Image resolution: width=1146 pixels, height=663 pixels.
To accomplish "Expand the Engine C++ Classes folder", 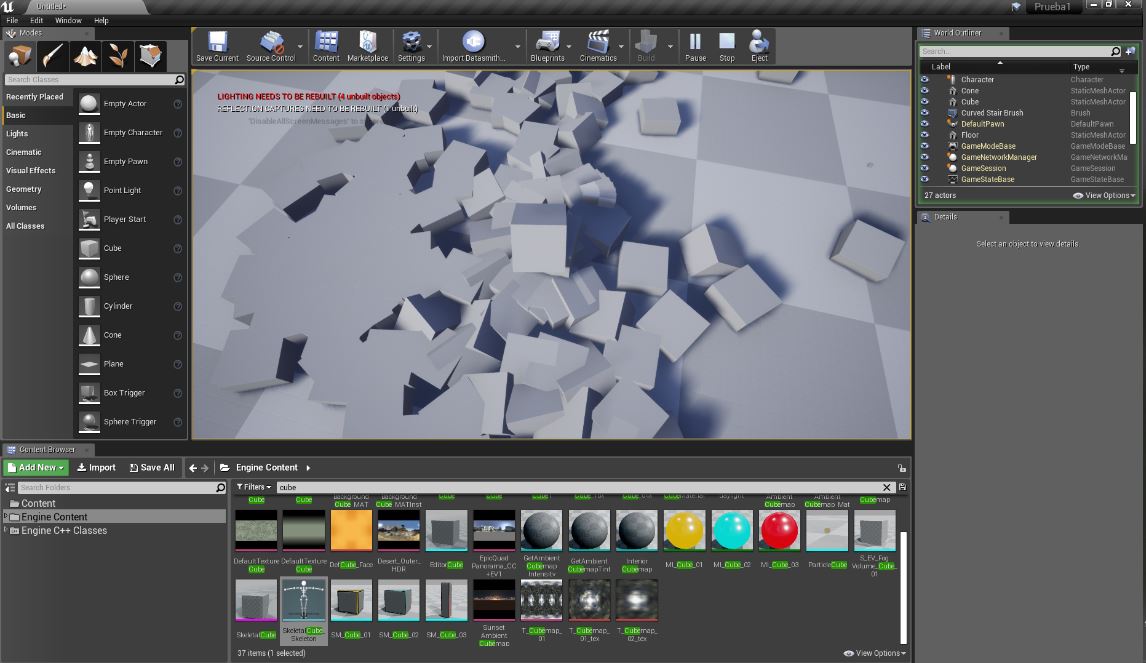I will coord(6,531).
